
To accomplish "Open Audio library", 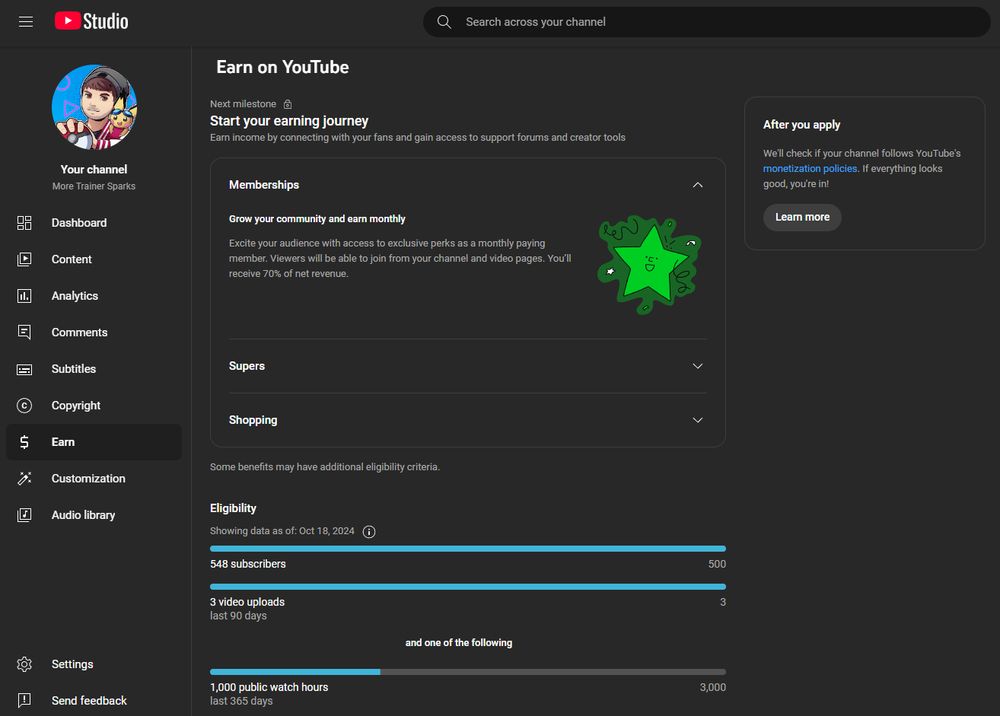I will point(94,515).
